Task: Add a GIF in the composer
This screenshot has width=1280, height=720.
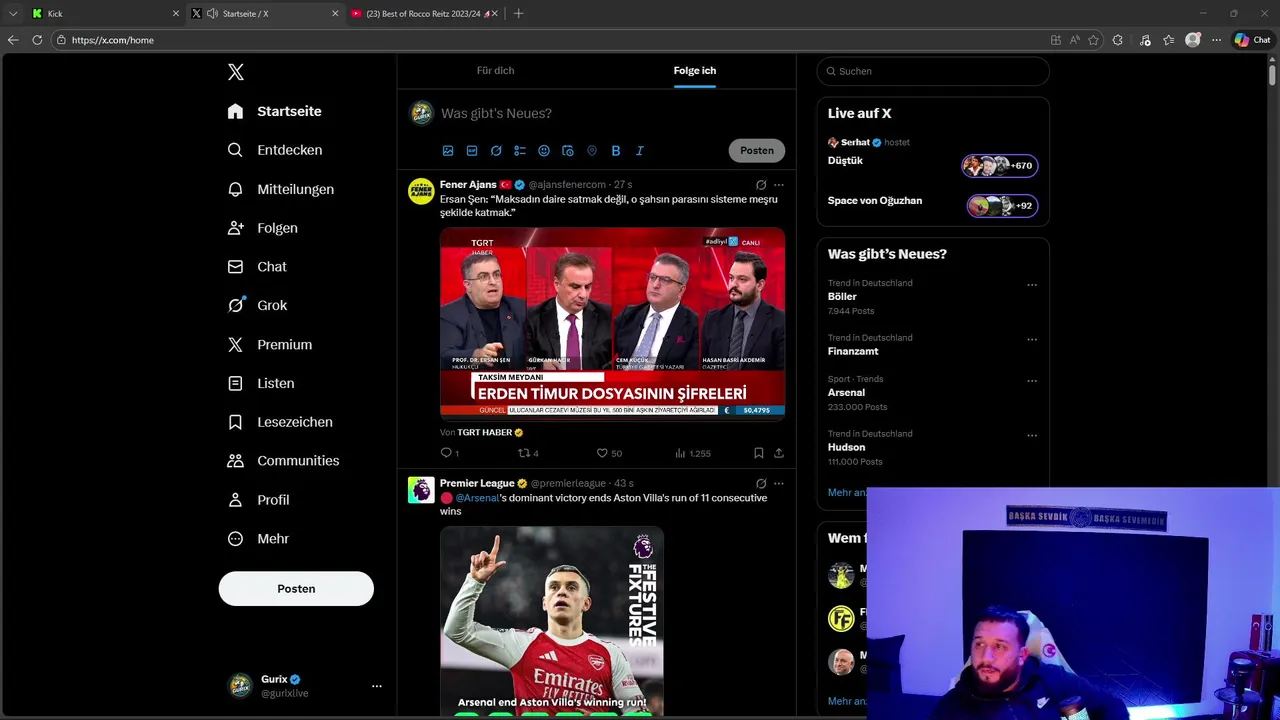Action: [x=472, y=151]
